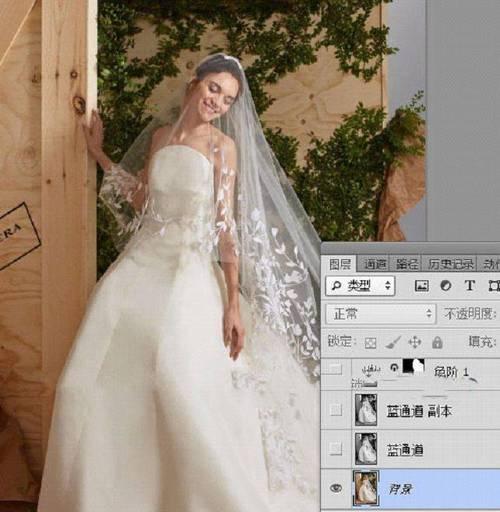
Task: Filter layers by type (T icon)
Action: [x=470, y=286]
